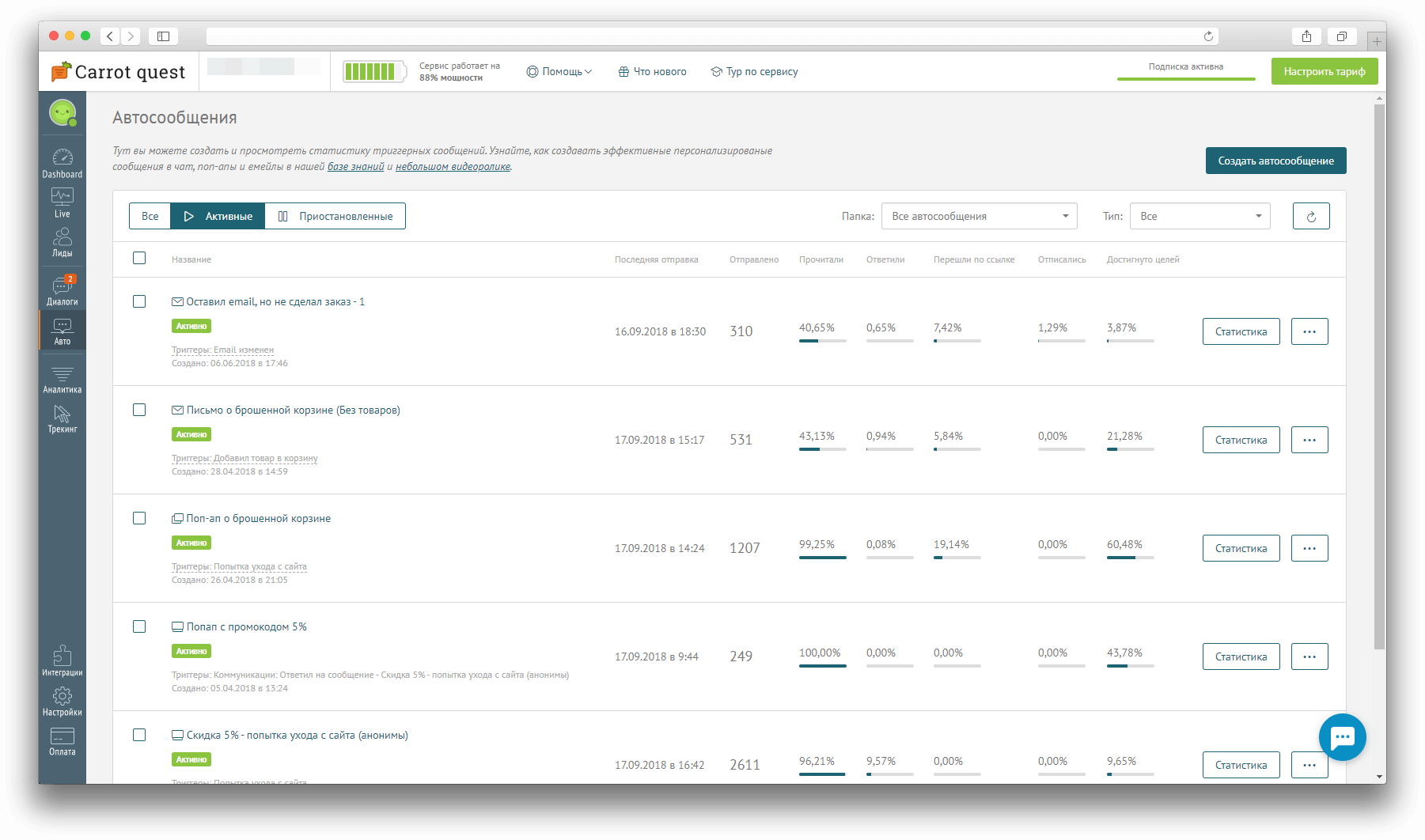The image size is (1425, 840).
Task: Click 60,48% goals progress bar
Action: 1131,558
